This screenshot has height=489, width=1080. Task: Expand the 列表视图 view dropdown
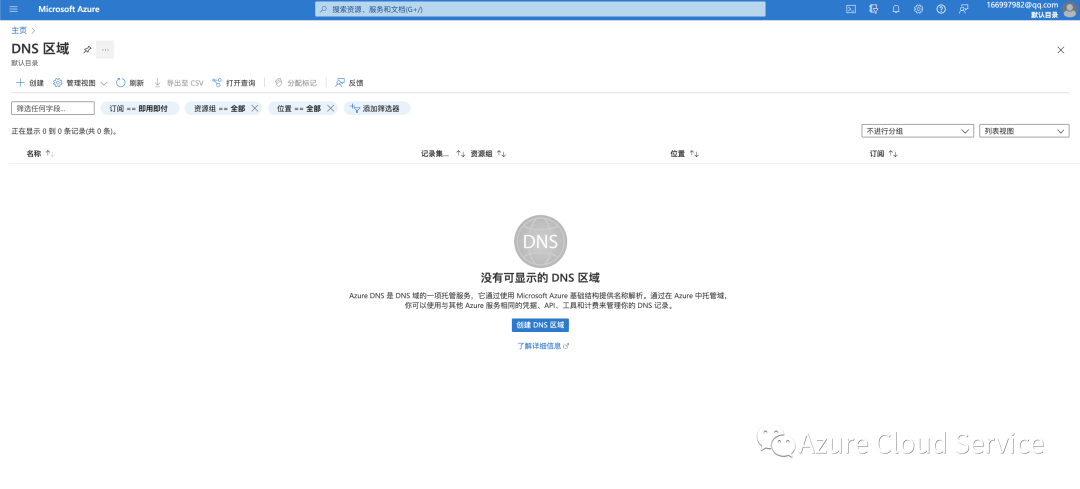[x=1024, y=131]
